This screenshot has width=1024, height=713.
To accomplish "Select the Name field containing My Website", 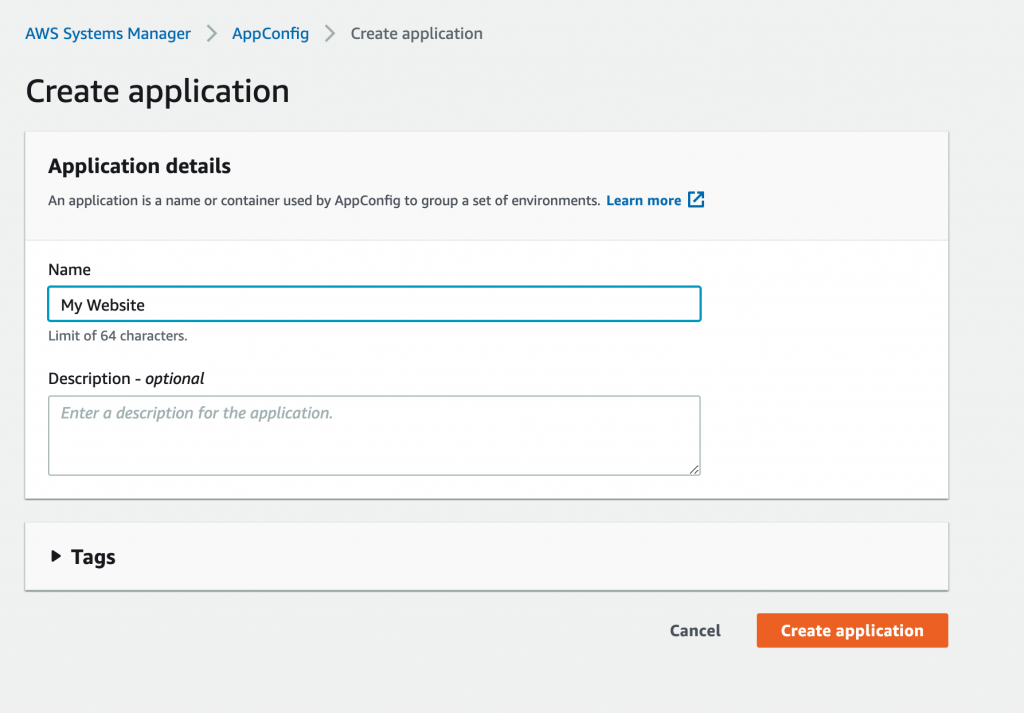I will coord(374,304).
